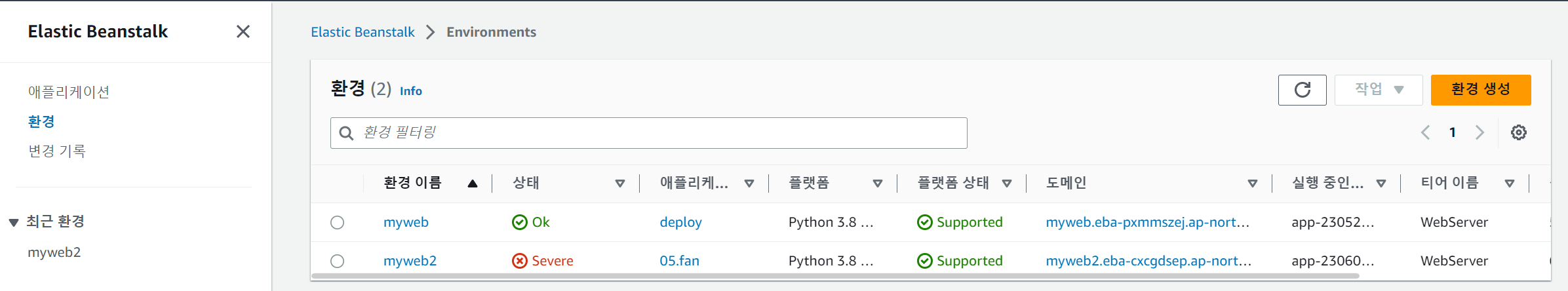1568x291 pixels.
Task: Click the Ok status check icon for myweb
Action: pyautogui.click(x=519, y=222)
